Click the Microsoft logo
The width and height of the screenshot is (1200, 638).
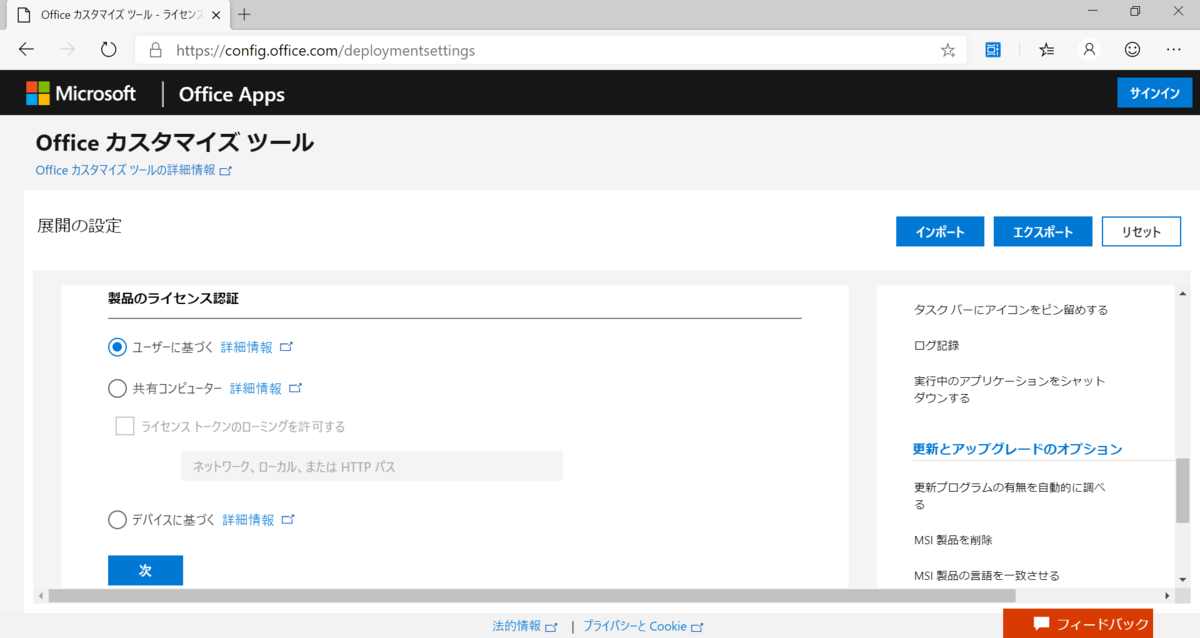click(x=81, y=94)
